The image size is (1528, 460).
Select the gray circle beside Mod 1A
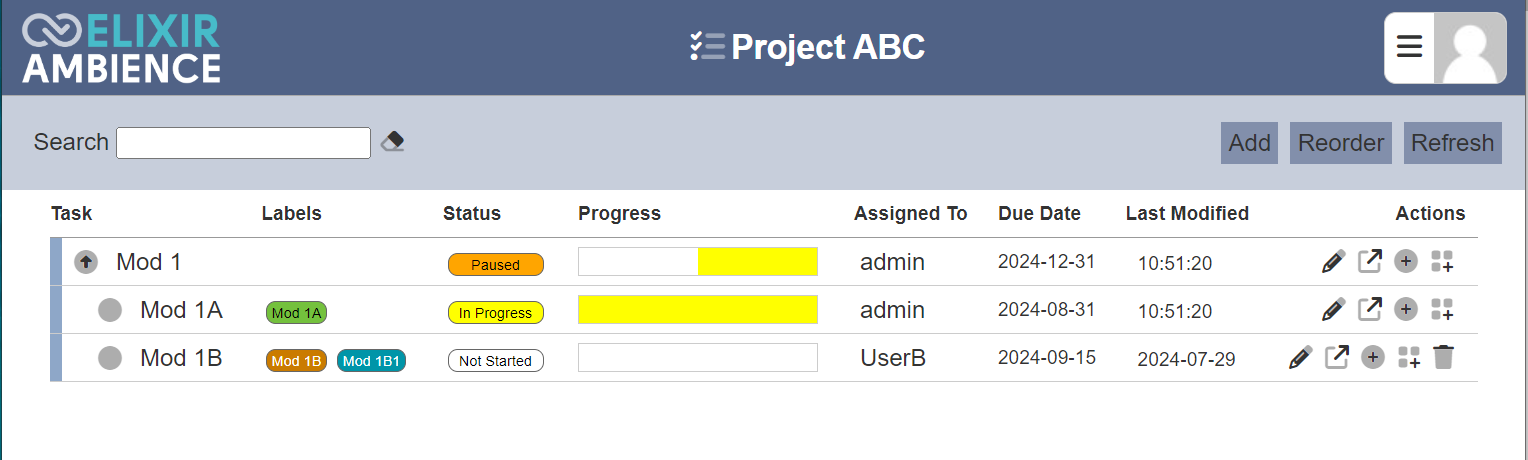[x=110, y=310]
